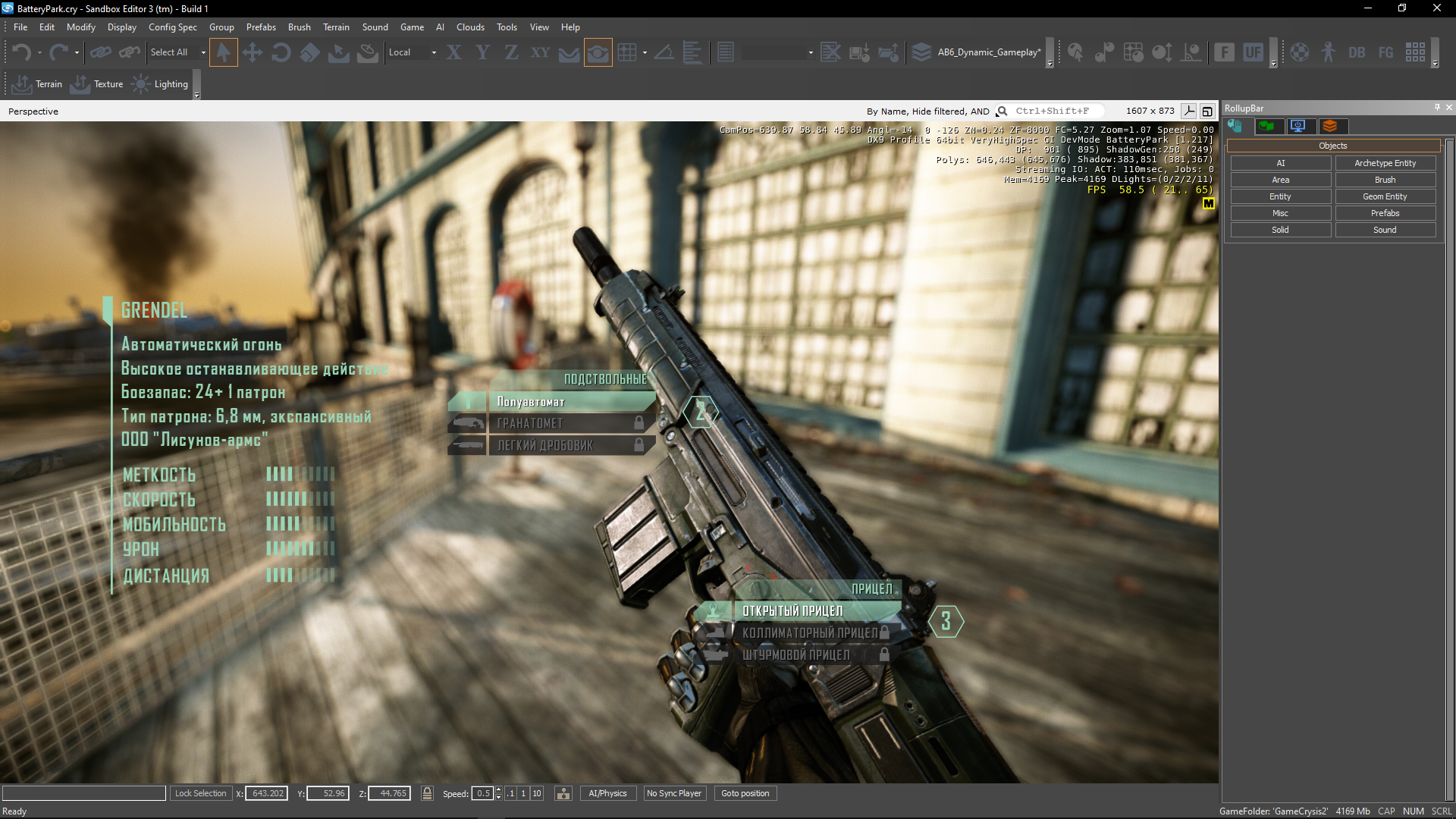Image resolution: width=1456 pixels, height=819 pixels.
Task: Open the Flow Graph FG icon
Action: (x=1385, y=52)
